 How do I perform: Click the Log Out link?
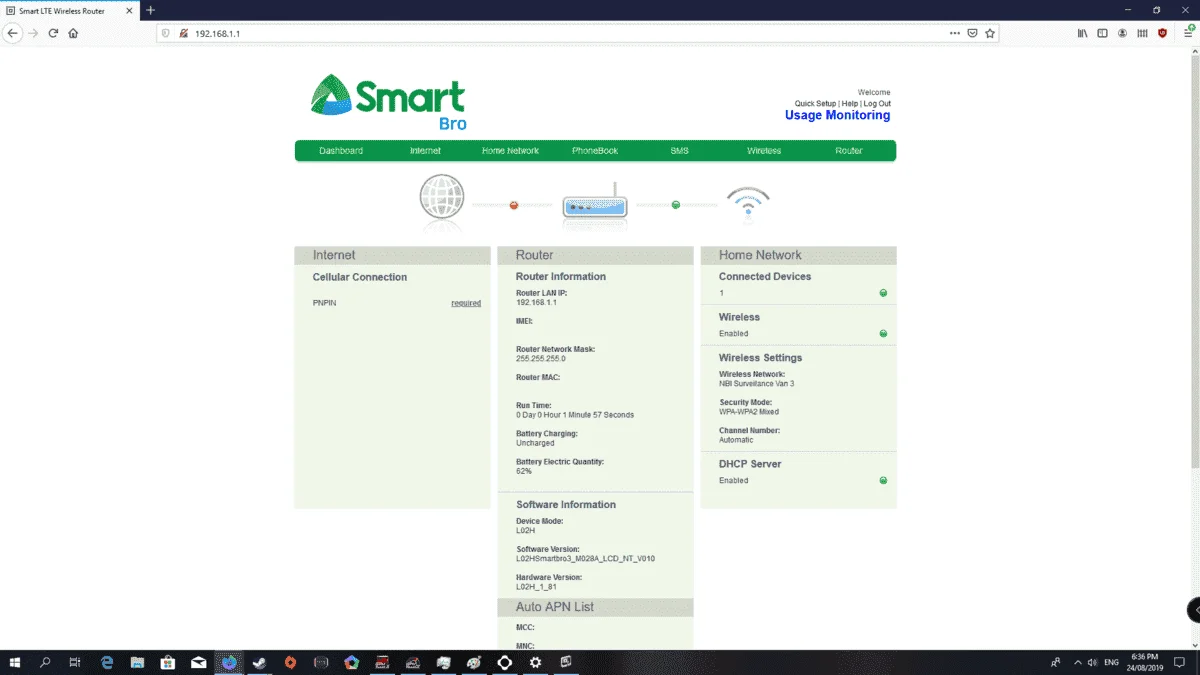tap(877, 104)
